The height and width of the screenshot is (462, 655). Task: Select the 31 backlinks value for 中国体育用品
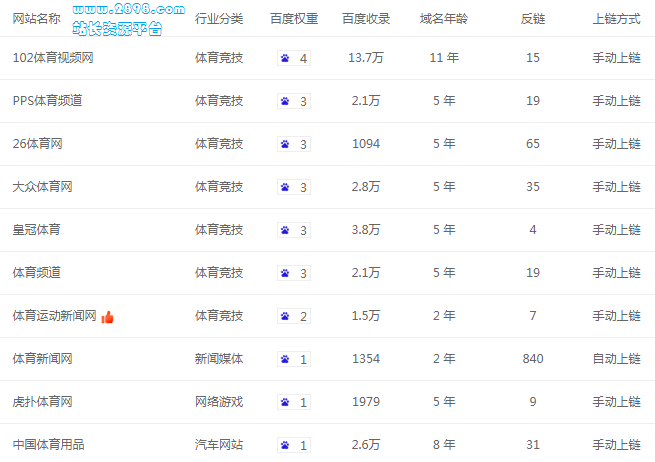click(x=533, y=445)
